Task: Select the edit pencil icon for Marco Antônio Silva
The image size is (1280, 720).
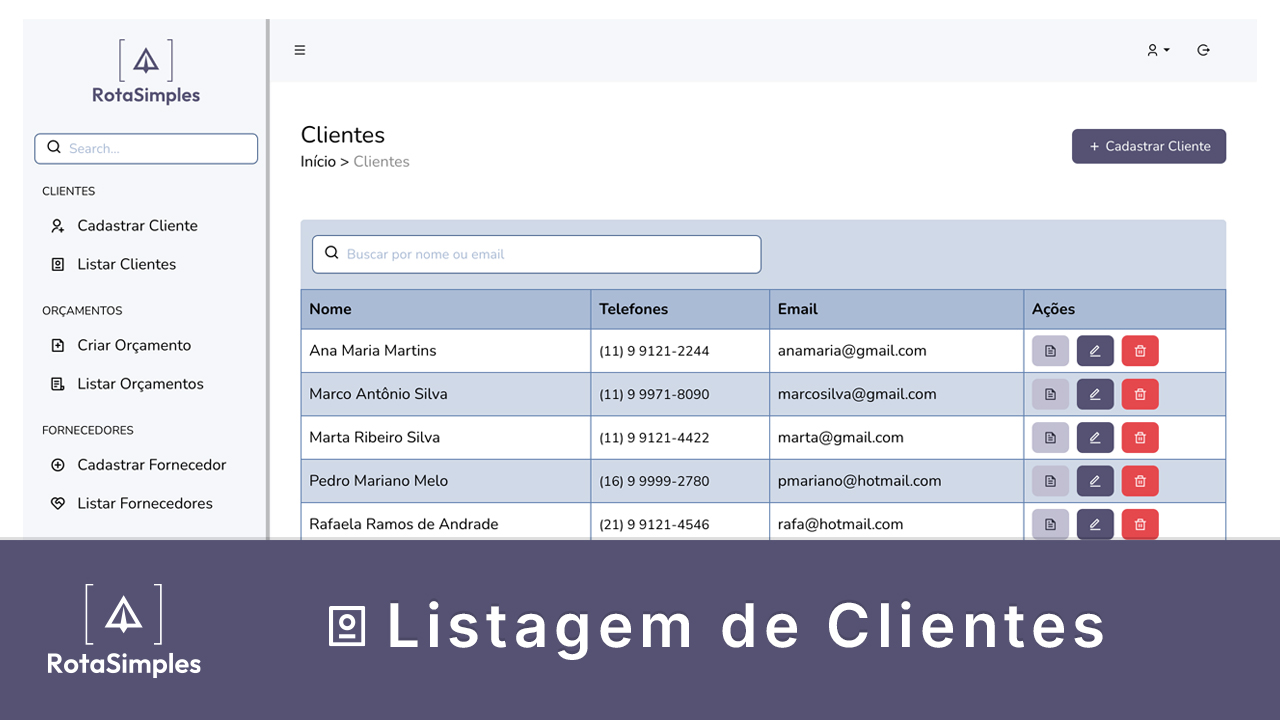Action: click(x=1095, y=394)
